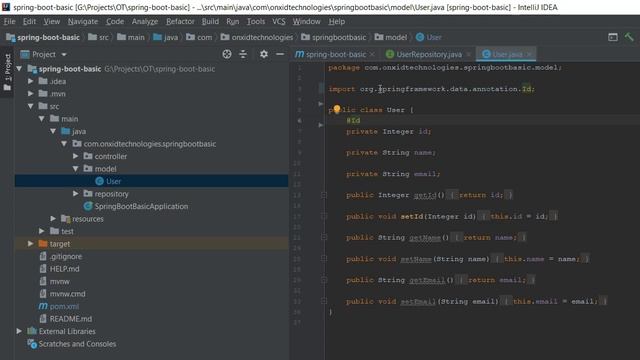The width and height of the screenshot is (640, 360).
Task: Open the Help menu
Action: click(337, 21)
